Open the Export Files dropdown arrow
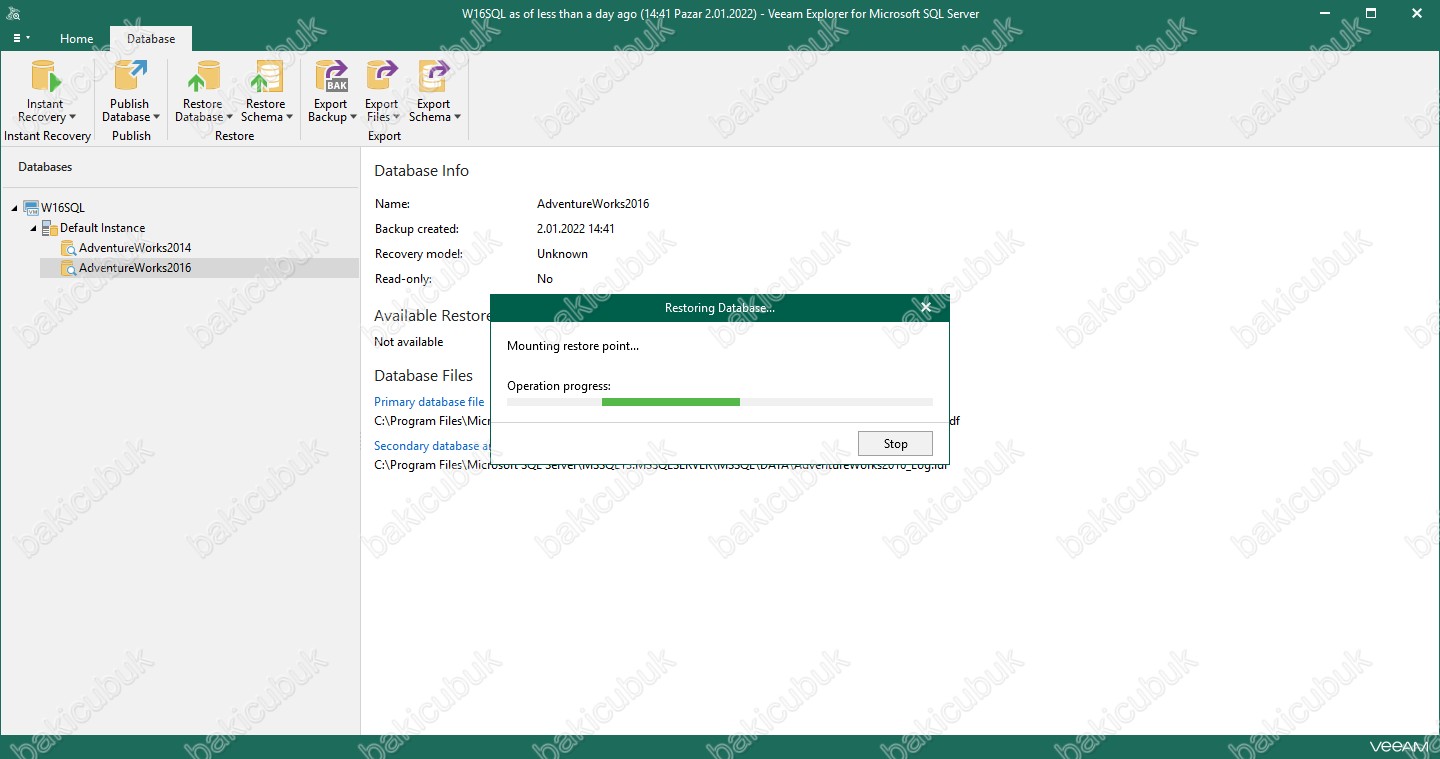 [396, 118]
